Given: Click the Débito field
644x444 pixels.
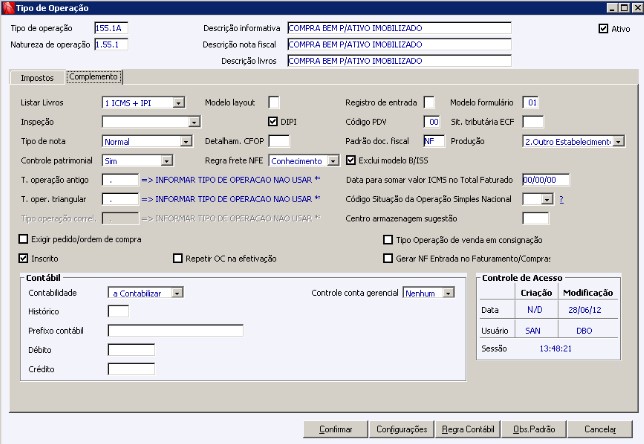Looking at the screenshot, I should click(x=131, y=350).
